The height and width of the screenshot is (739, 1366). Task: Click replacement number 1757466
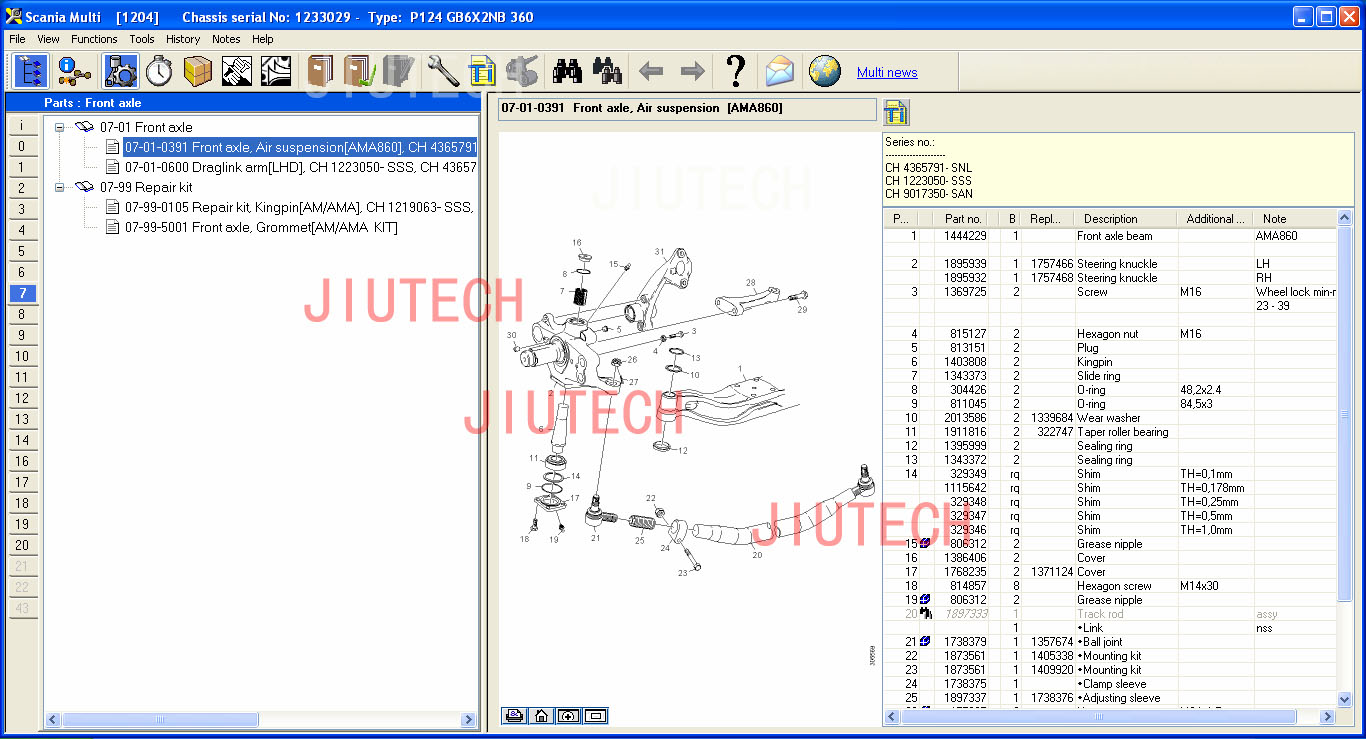1052,264
